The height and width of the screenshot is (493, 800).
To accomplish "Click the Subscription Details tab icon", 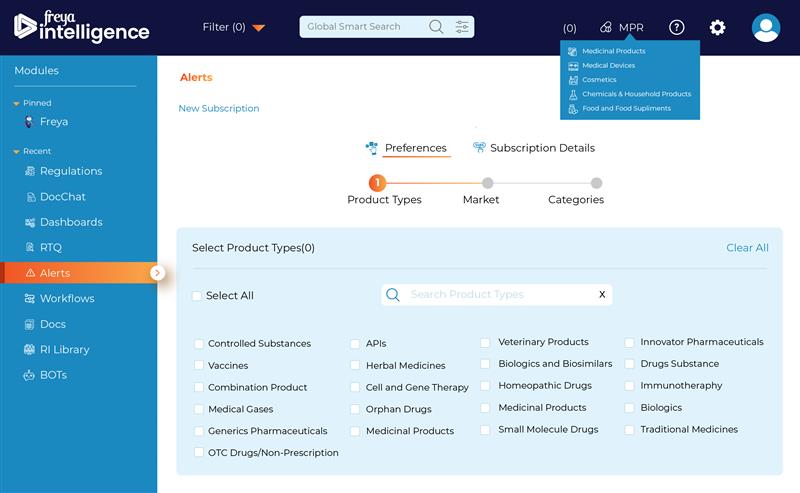I will (x=479, y=147).
